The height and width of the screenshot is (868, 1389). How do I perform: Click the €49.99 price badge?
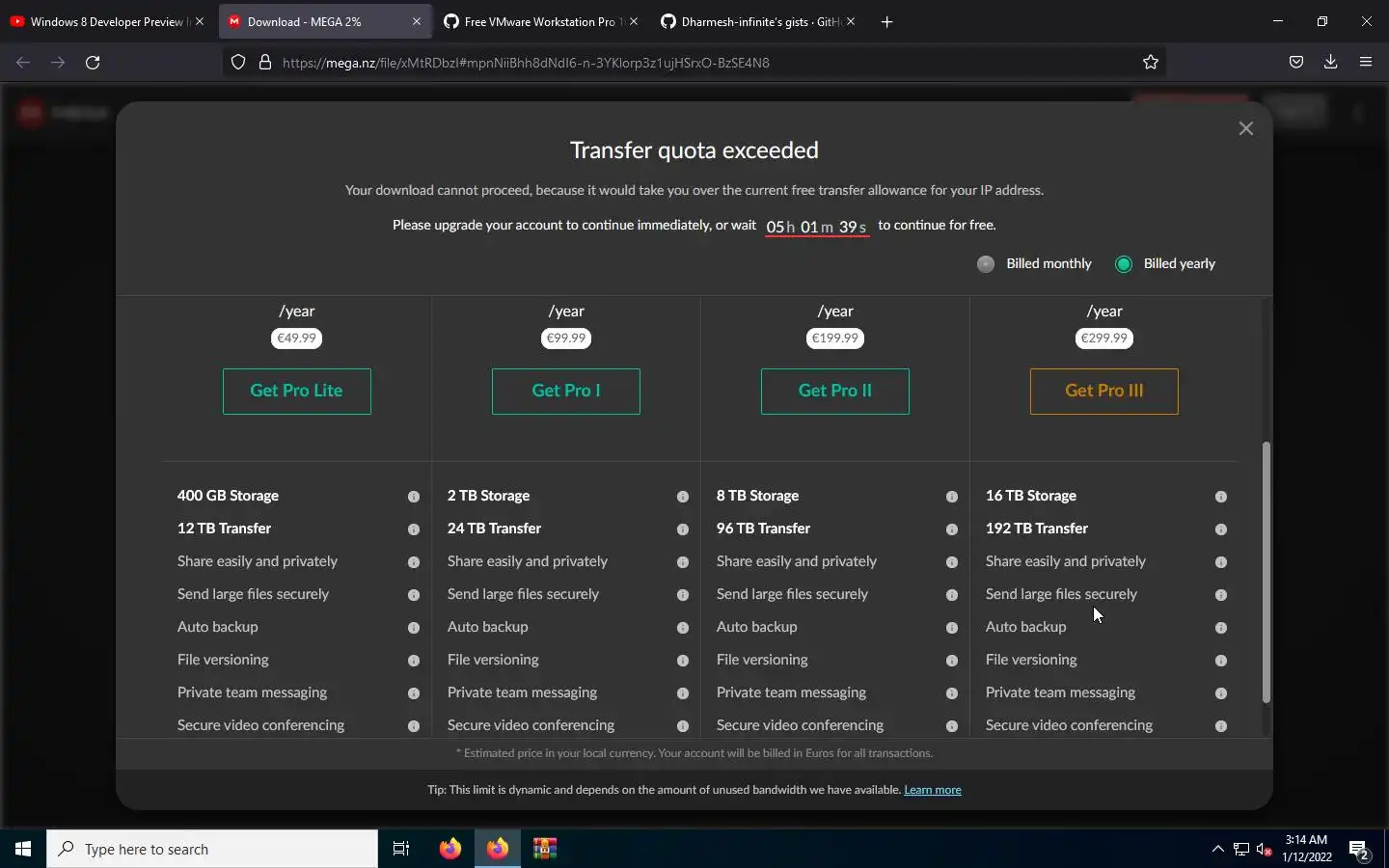[296, 339]
